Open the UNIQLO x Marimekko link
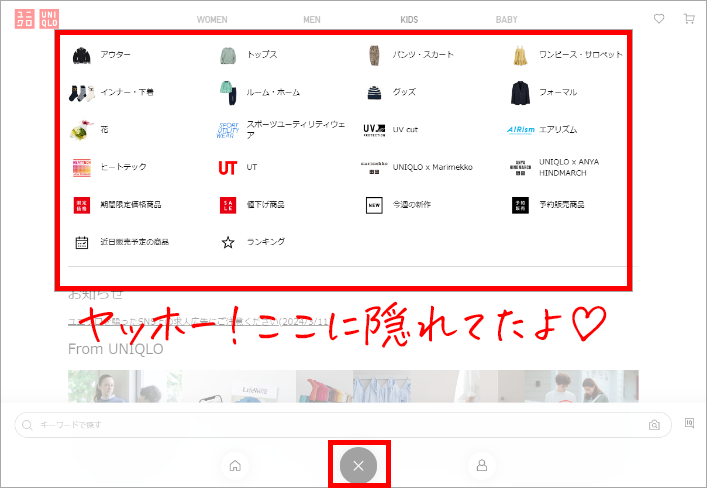 click(x=433, y=167)
